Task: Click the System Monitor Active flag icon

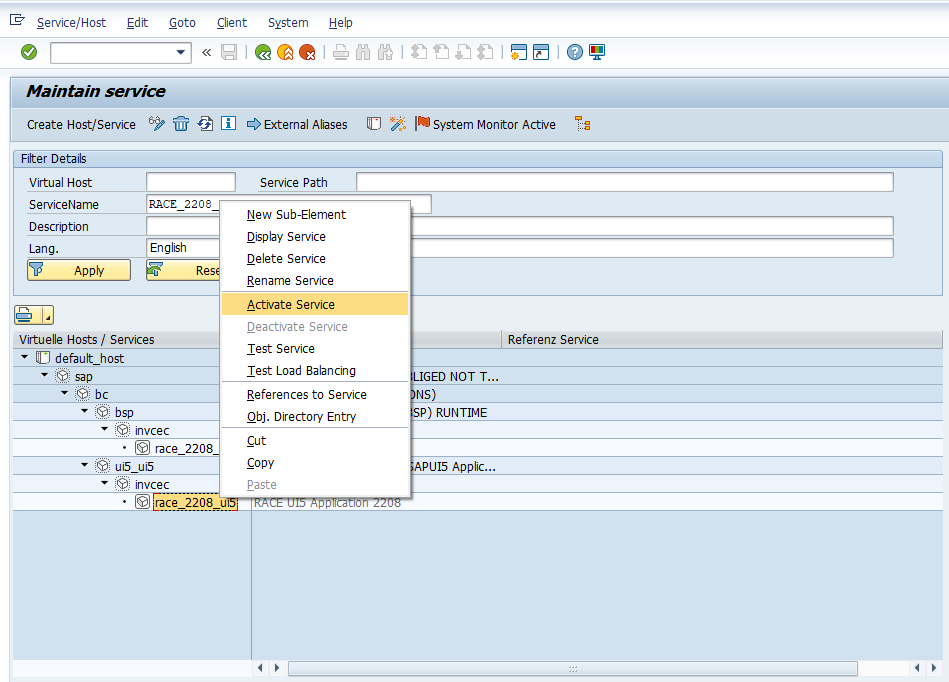Action: [x=422, y=124]
